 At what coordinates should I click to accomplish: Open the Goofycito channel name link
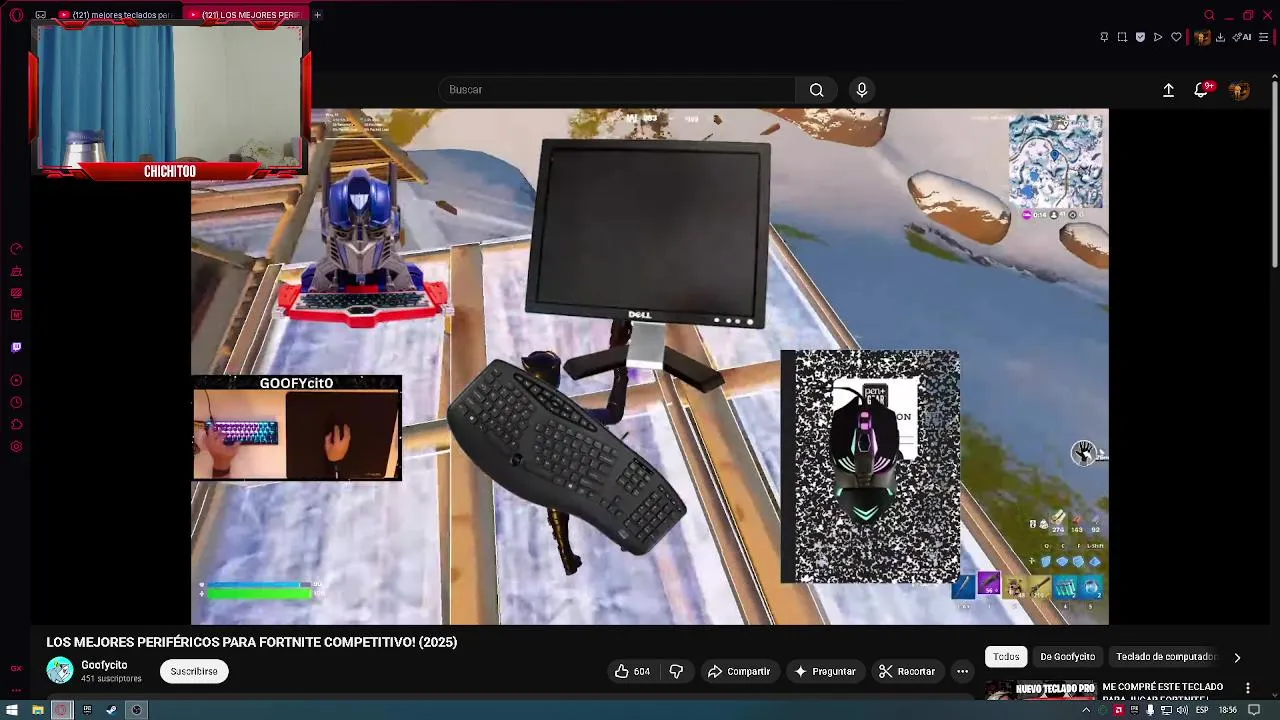point(104,665)
